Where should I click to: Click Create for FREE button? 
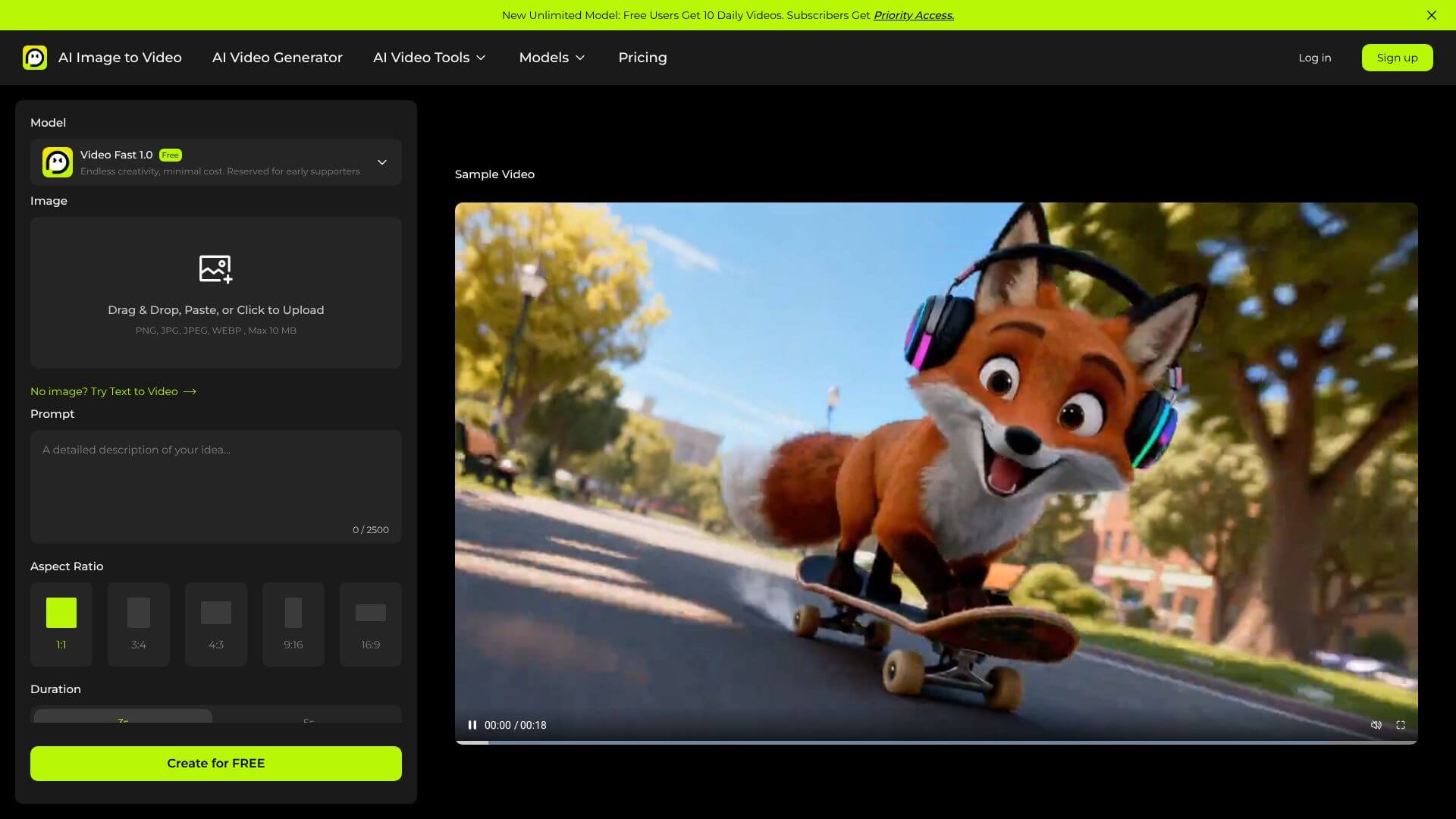216,764
